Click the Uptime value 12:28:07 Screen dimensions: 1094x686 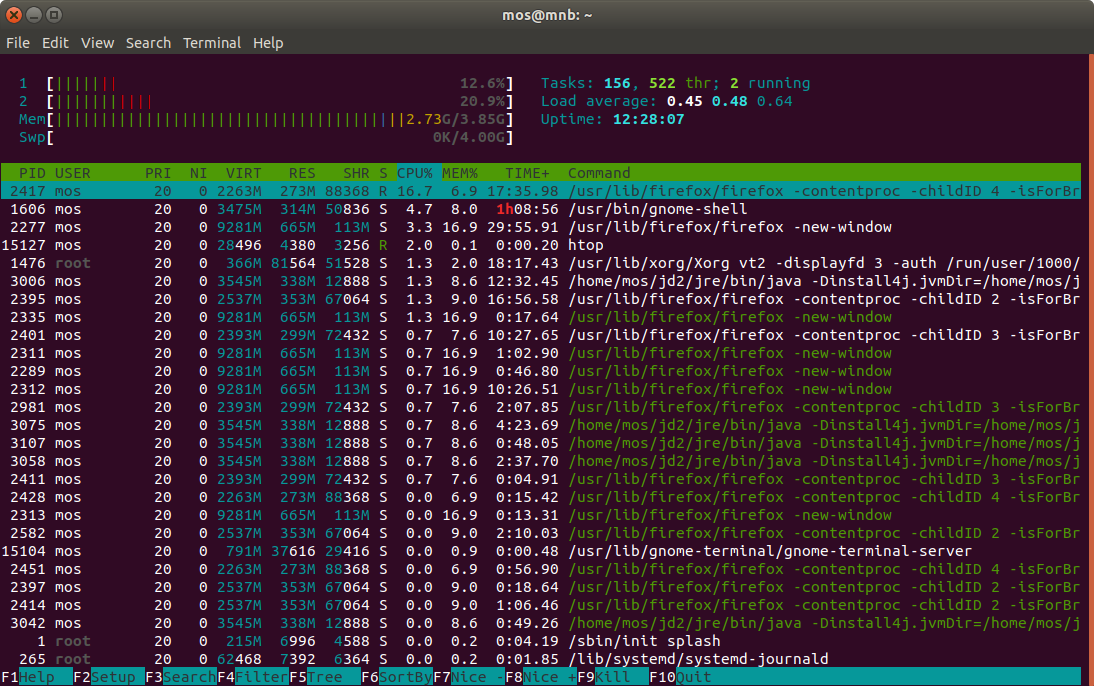click(x=648, y=119)
